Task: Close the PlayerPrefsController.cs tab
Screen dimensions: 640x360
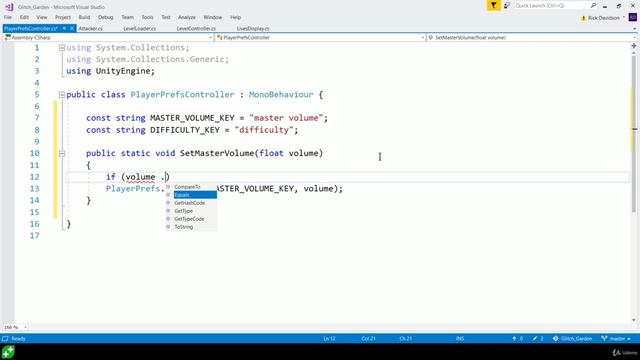Action: pos(72,29)
